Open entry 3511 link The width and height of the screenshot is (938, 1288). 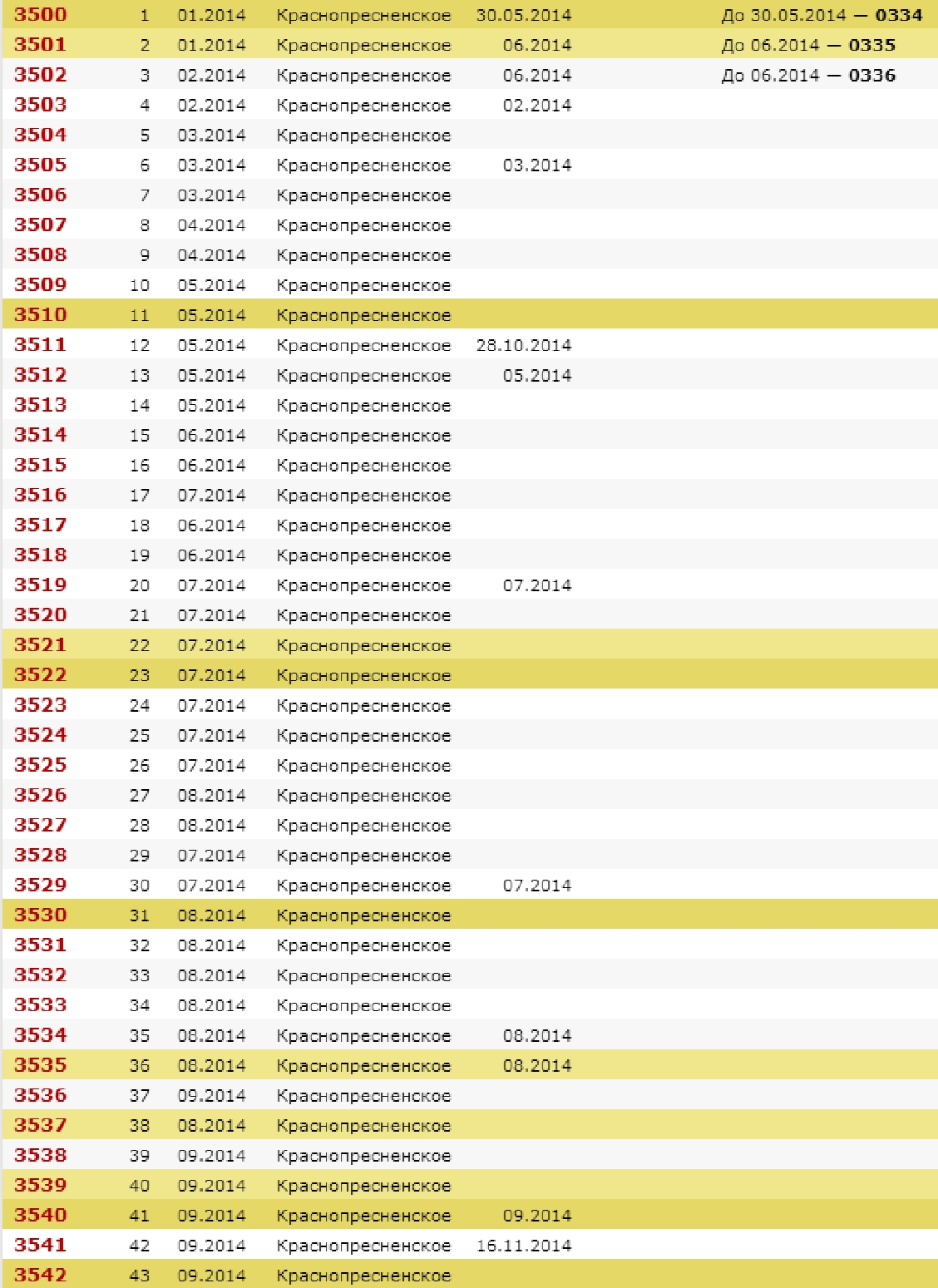(x=40, y=344)
